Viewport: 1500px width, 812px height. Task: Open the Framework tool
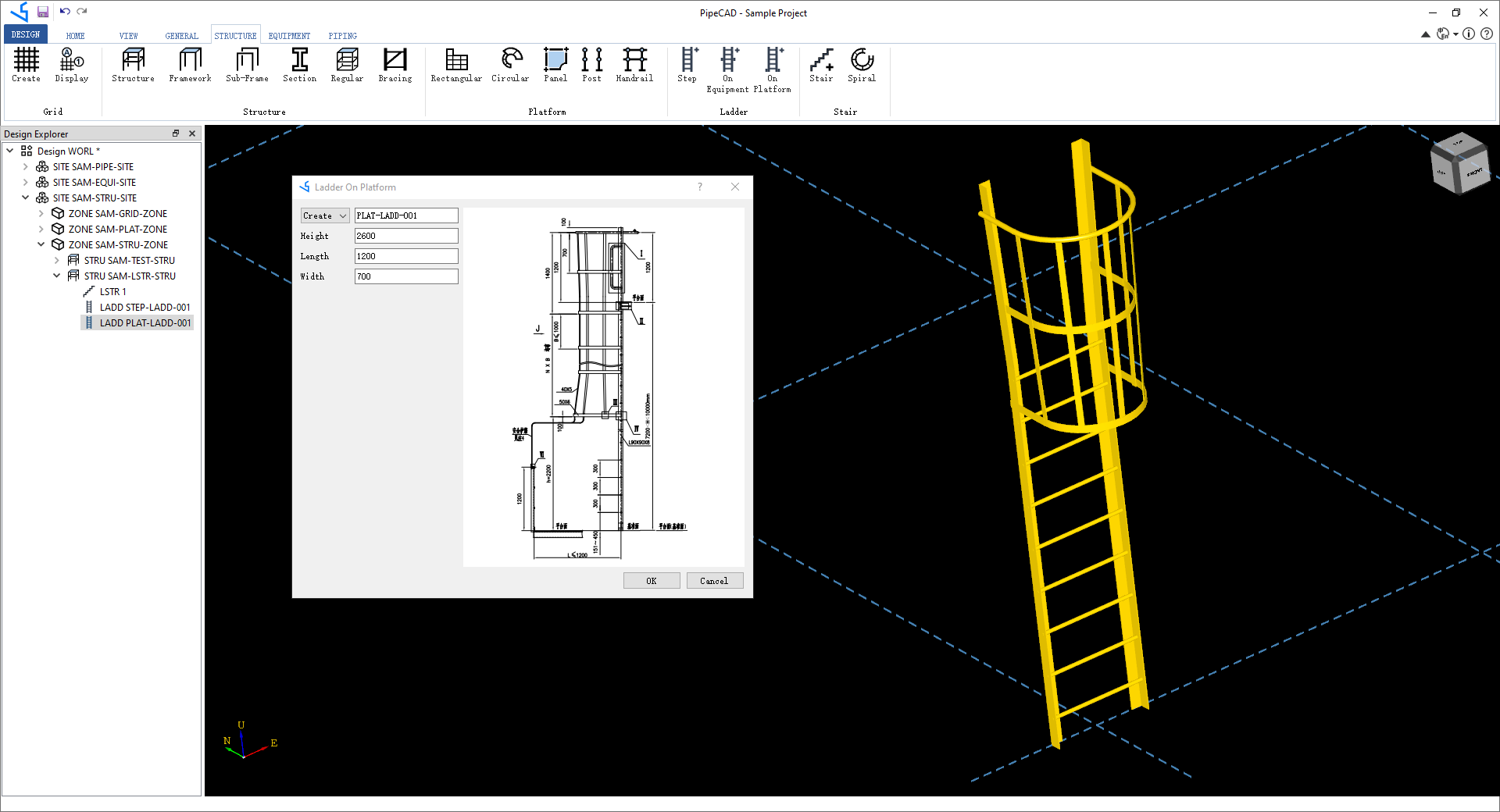189,66
